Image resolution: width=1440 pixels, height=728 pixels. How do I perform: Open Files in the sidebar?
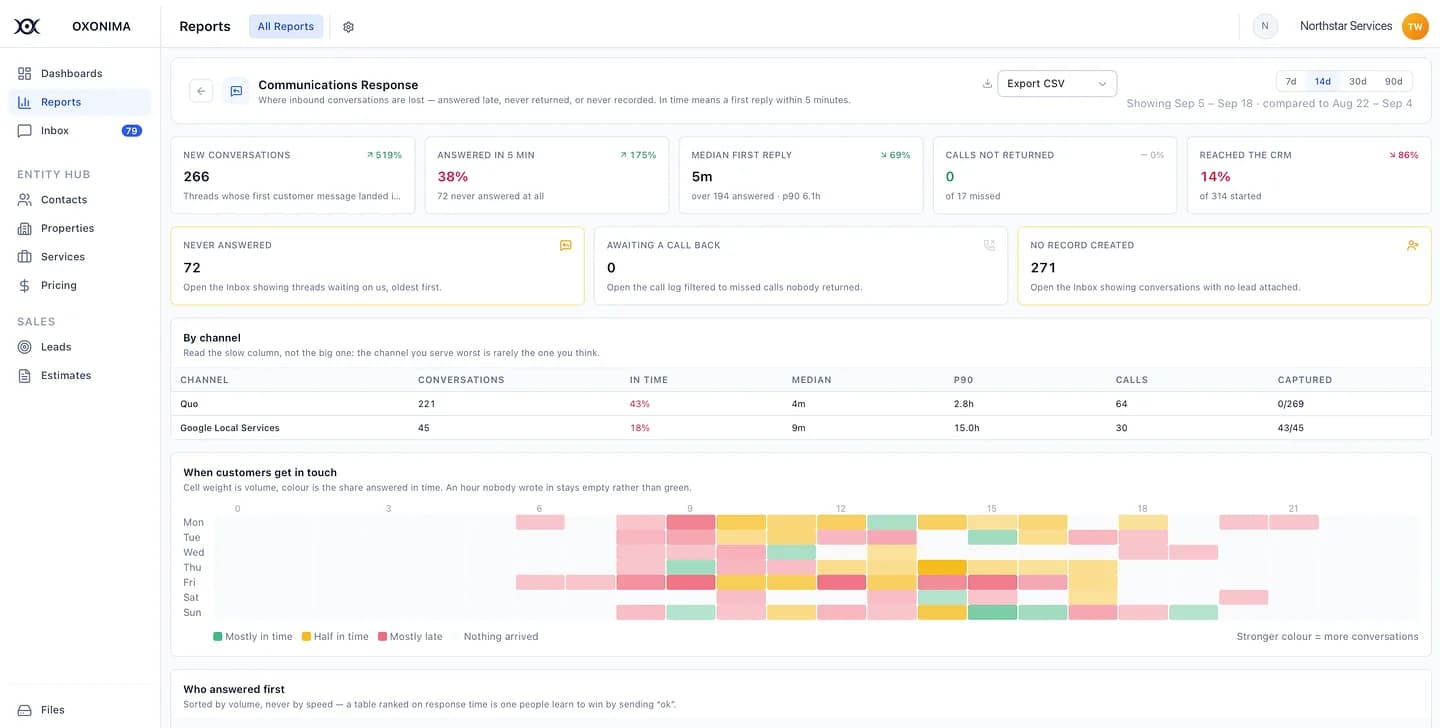80,710
